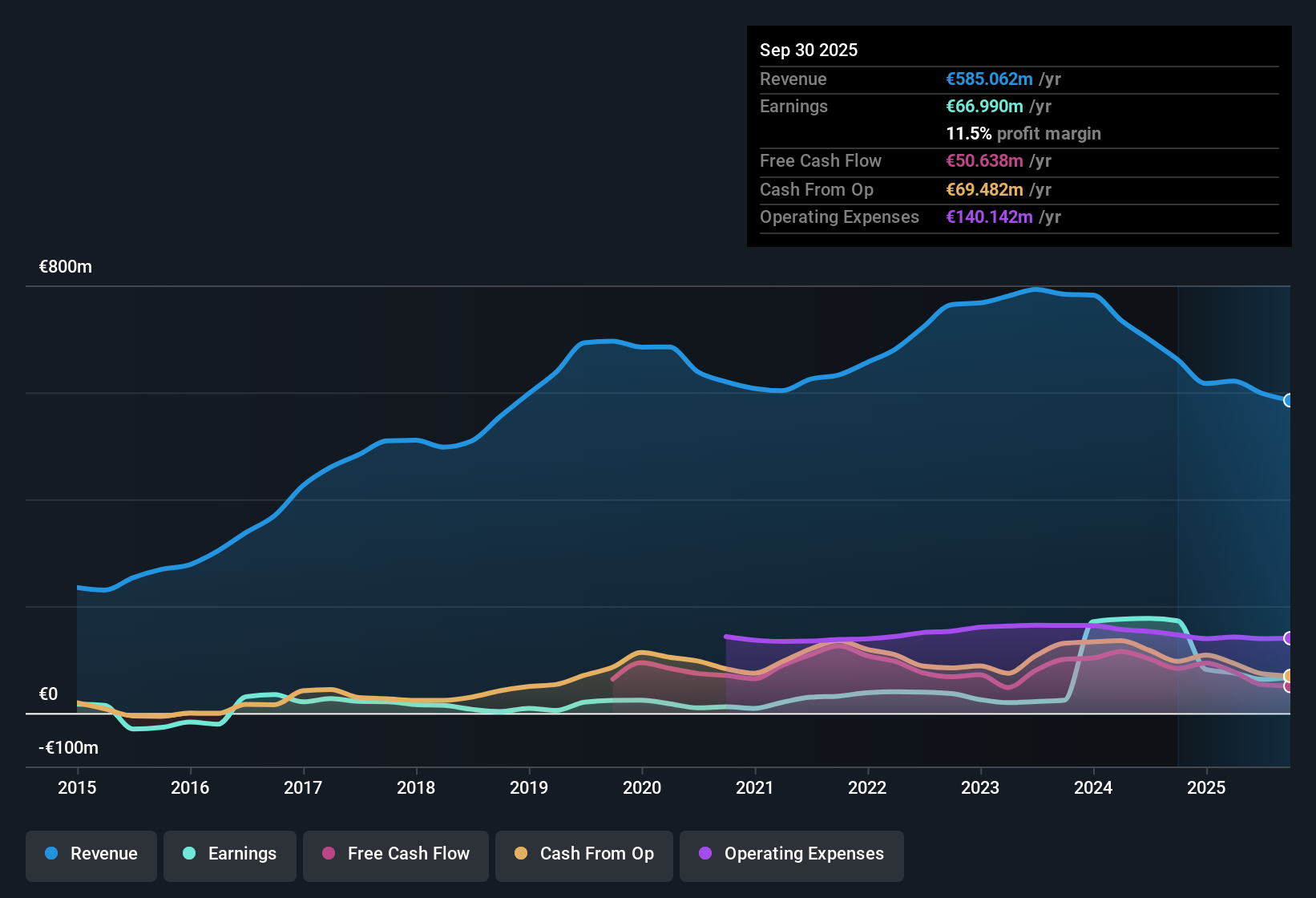This screenshot has width=1316, height=898.
Task: Select the blue Revenue dot in the legend
Action: tap(51, 854)
